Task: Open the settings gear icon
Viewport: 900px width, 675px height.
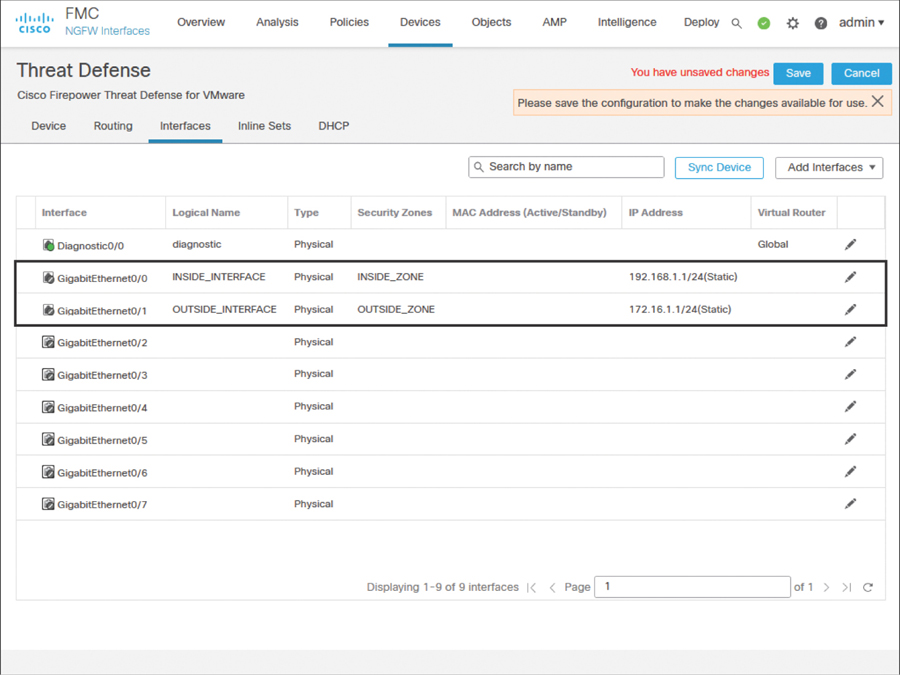Action: (792, 23)
